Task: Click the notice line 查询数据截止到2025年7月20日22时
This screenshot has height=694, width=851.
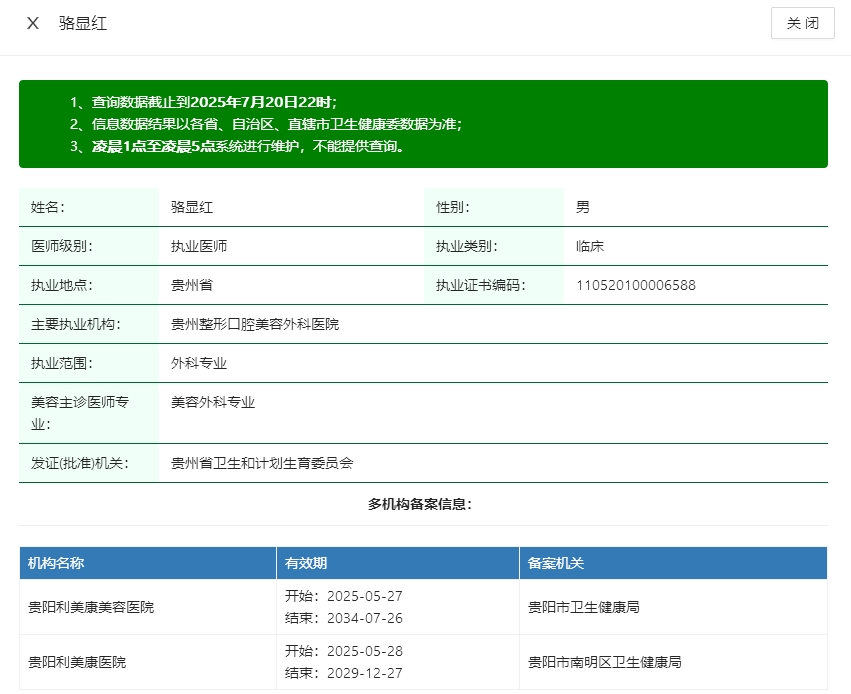Action: (214, 102)
